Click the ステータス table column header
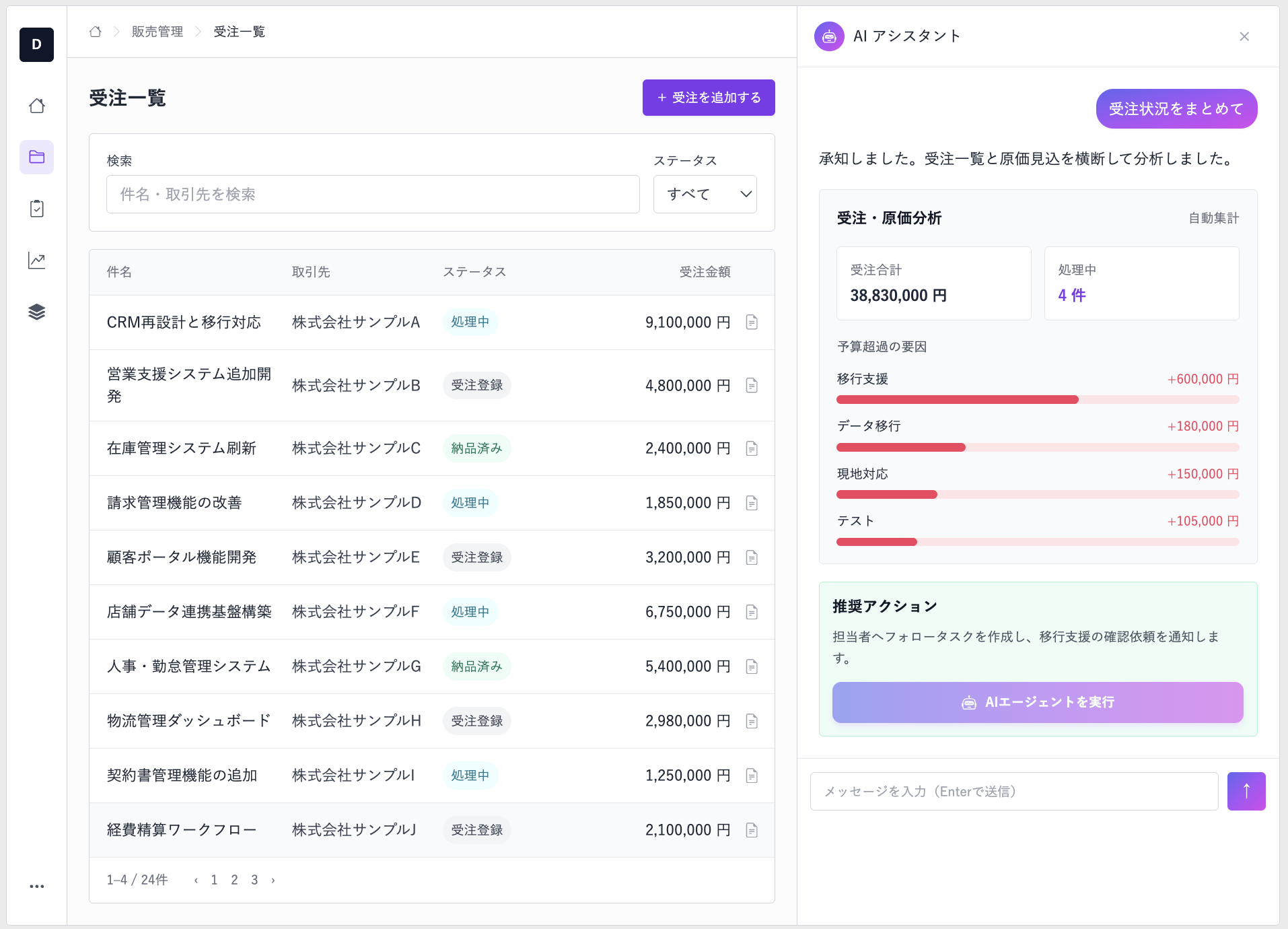This screenshot has height=929, width=1288. [474, 272]
